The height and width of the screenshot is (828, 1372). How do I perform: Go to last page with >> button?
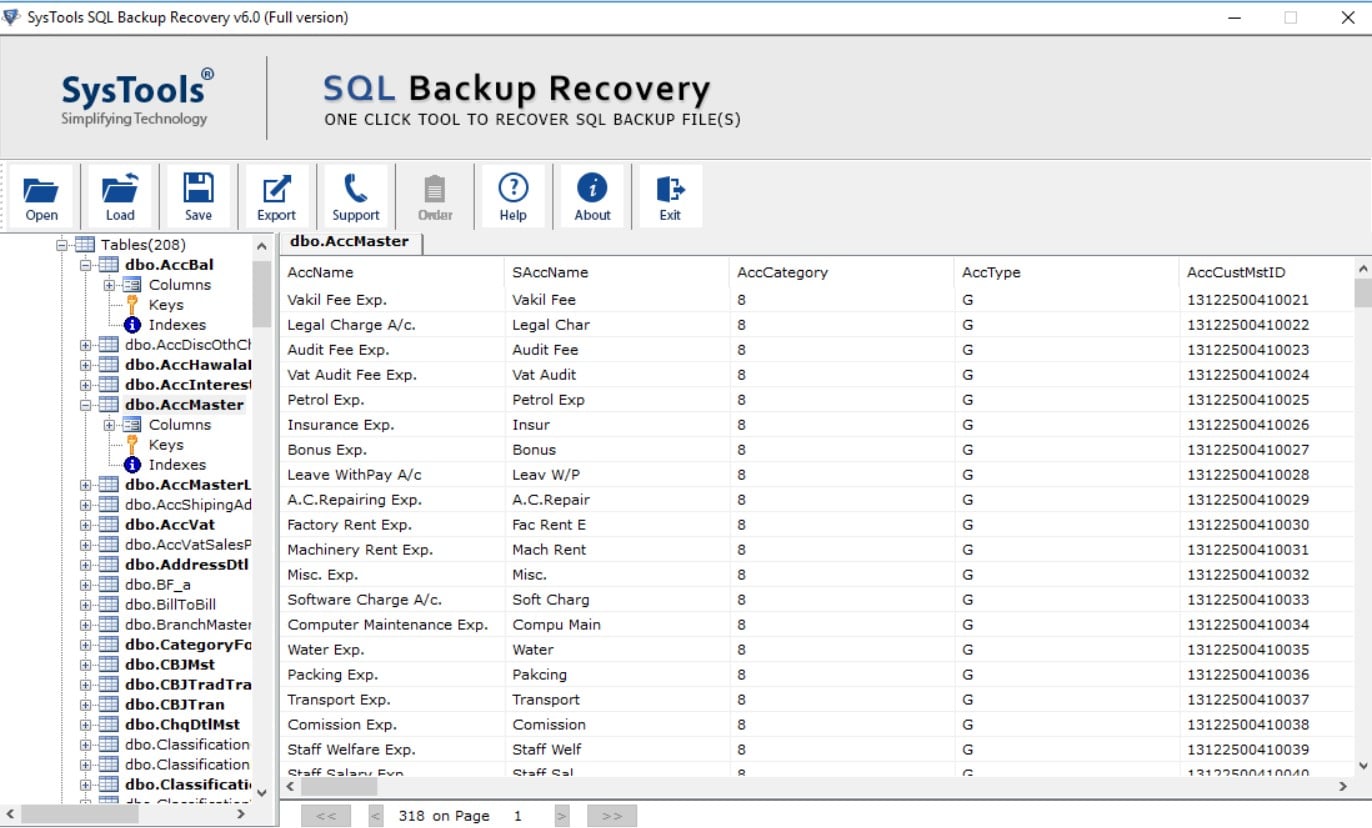pyautogui.click(x=612, y=816)
